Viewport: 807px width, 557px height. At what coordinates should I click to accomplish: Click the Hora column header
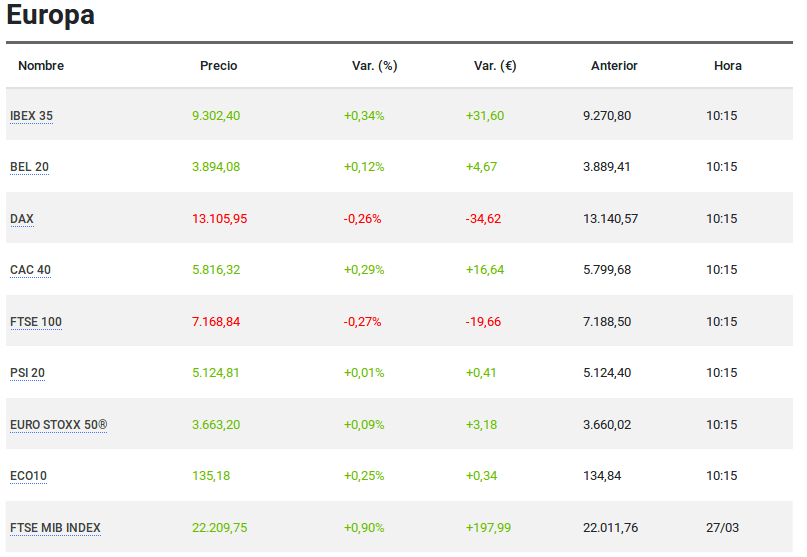click(728, 66)
